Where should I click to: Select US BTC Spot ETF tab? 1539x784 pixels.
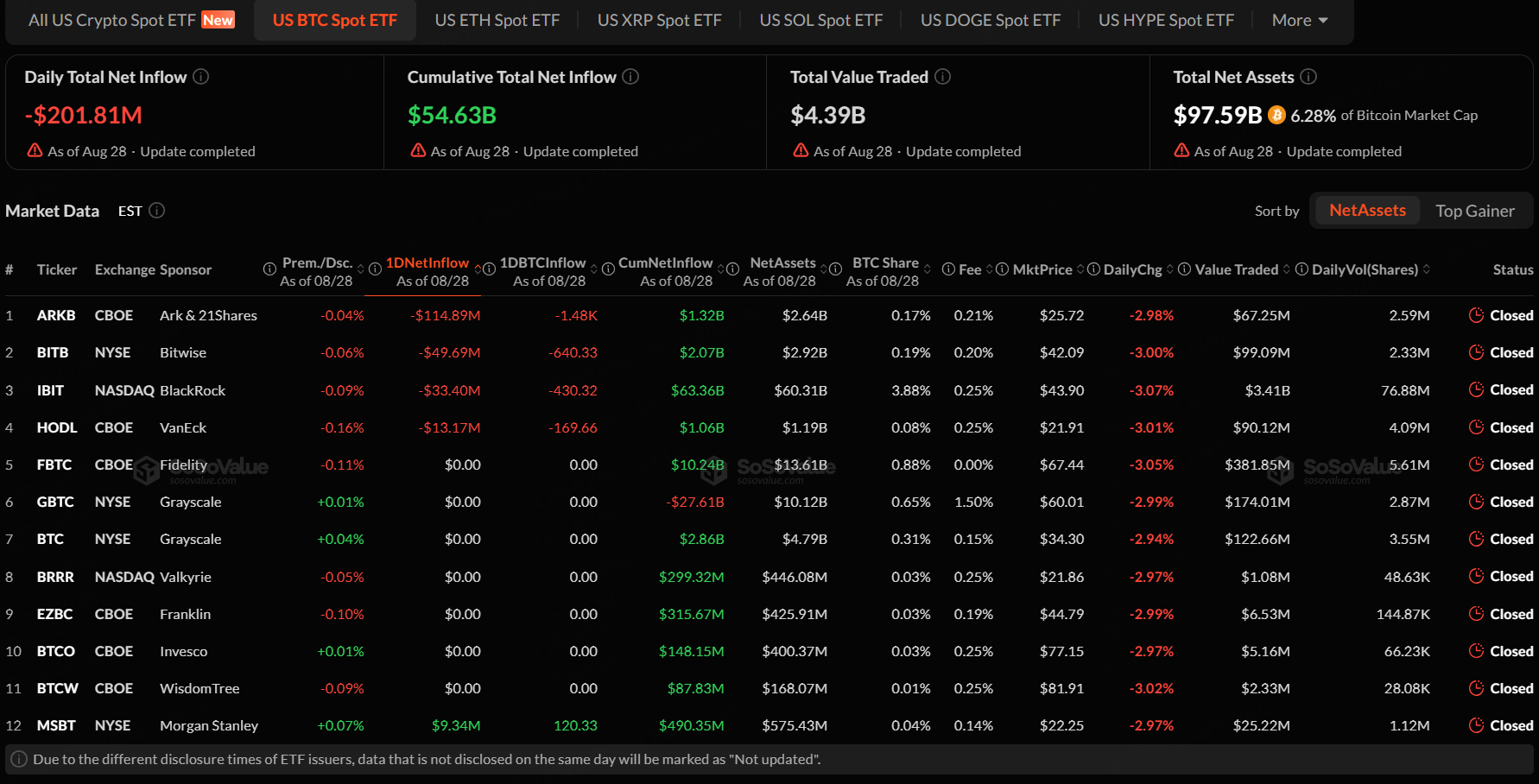335,20
